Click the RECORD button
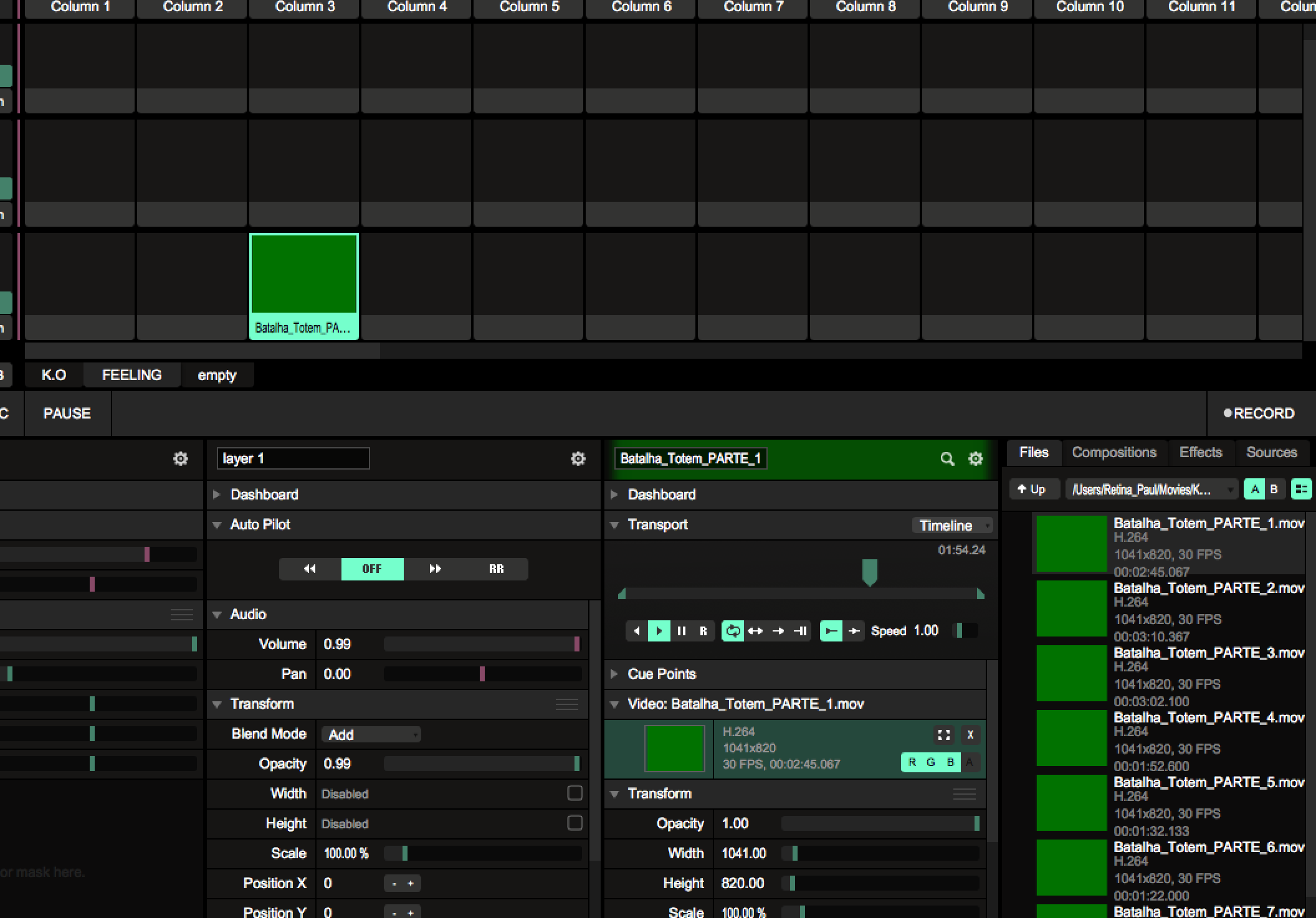1316x918 pixels. point(1259,414)
